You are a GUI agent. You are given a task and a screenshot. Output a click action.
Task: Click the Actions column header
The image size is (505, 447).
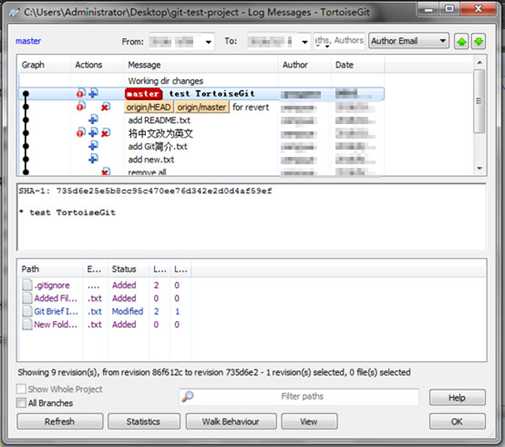(x=88, y=65)
